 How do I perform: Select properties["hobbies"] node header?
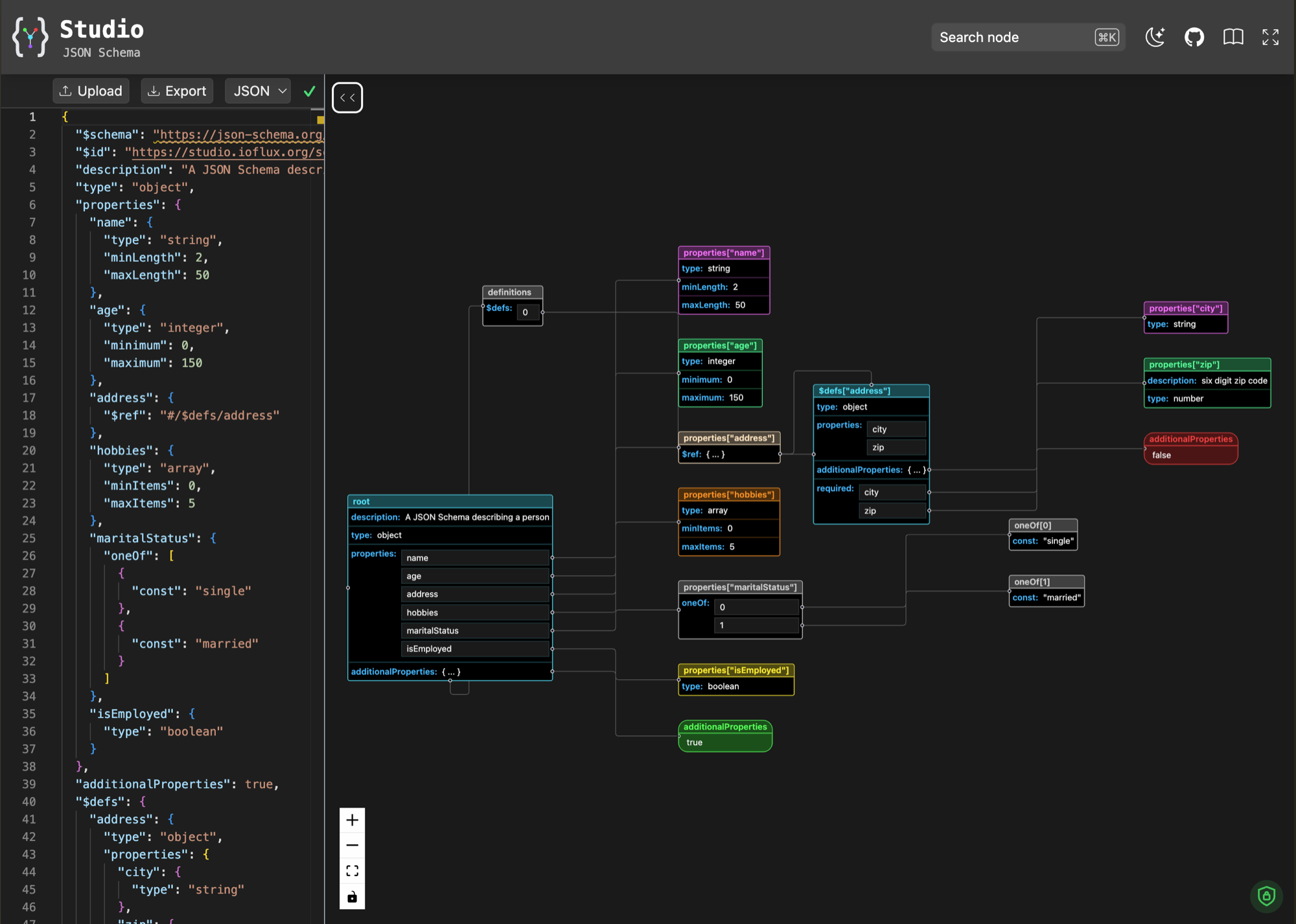[x=729, y=494]
